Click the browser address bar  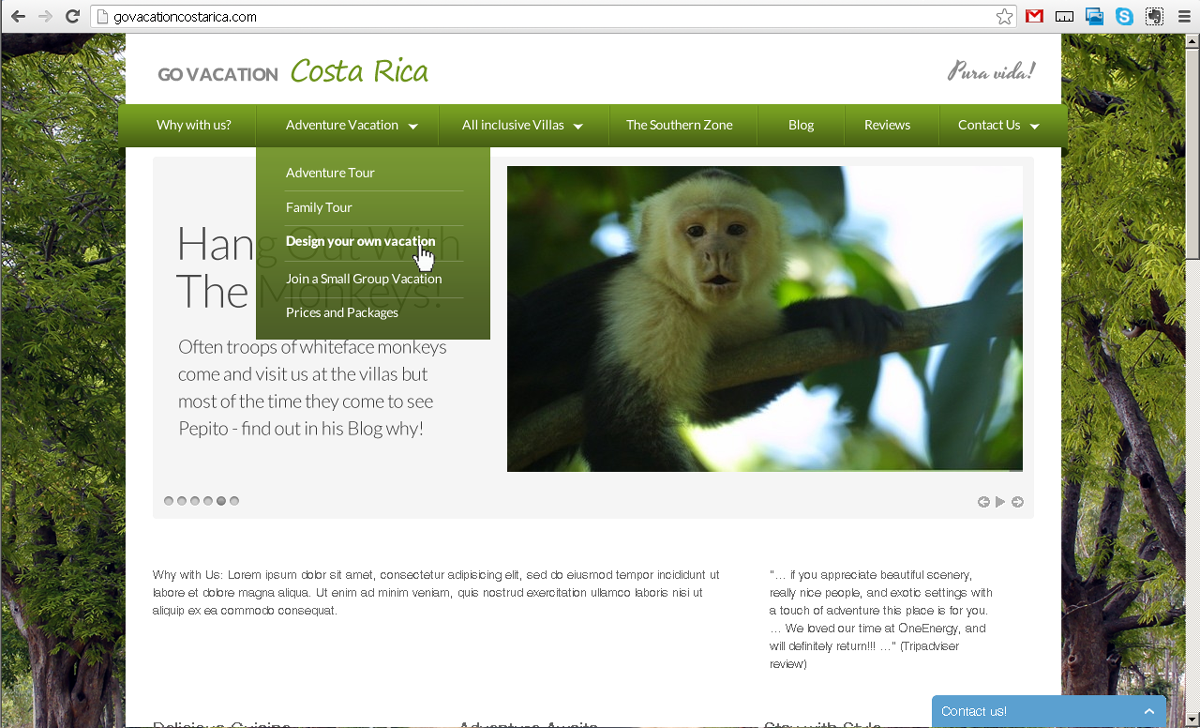point(400,16)
